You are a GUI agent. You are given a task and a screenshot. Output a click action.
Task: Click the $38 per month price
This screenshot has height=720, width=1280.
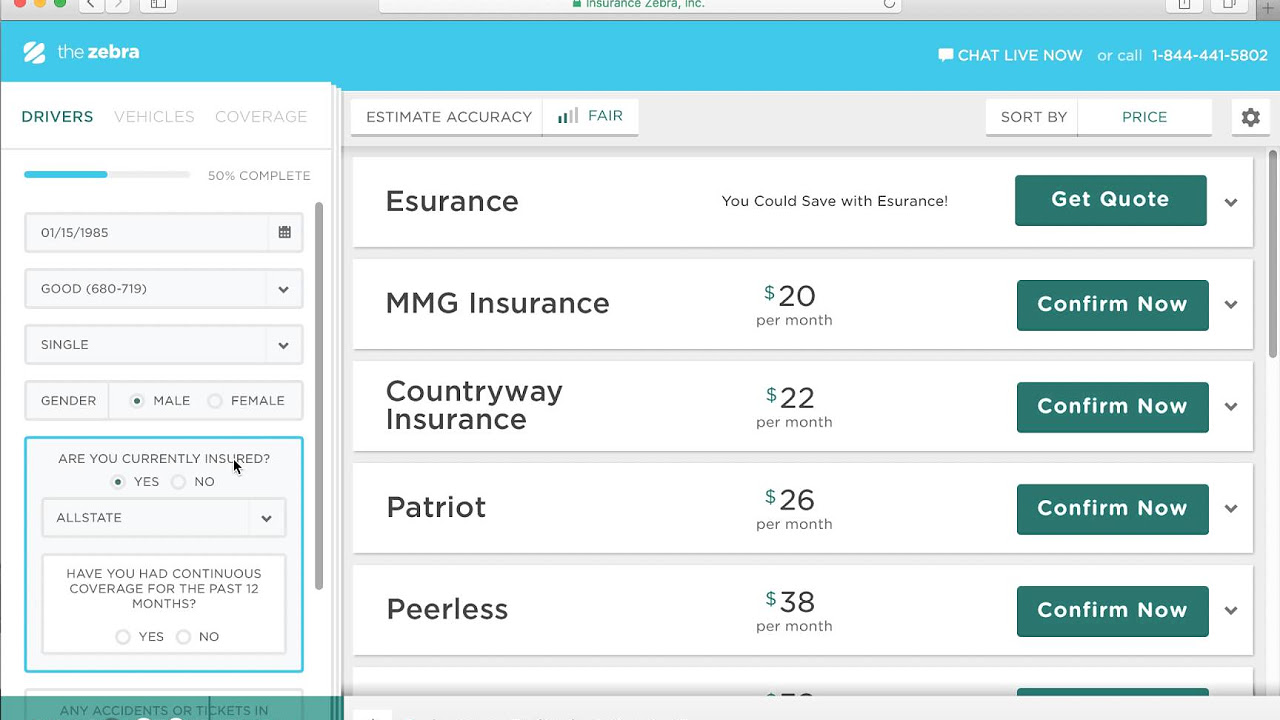(794, 611)
